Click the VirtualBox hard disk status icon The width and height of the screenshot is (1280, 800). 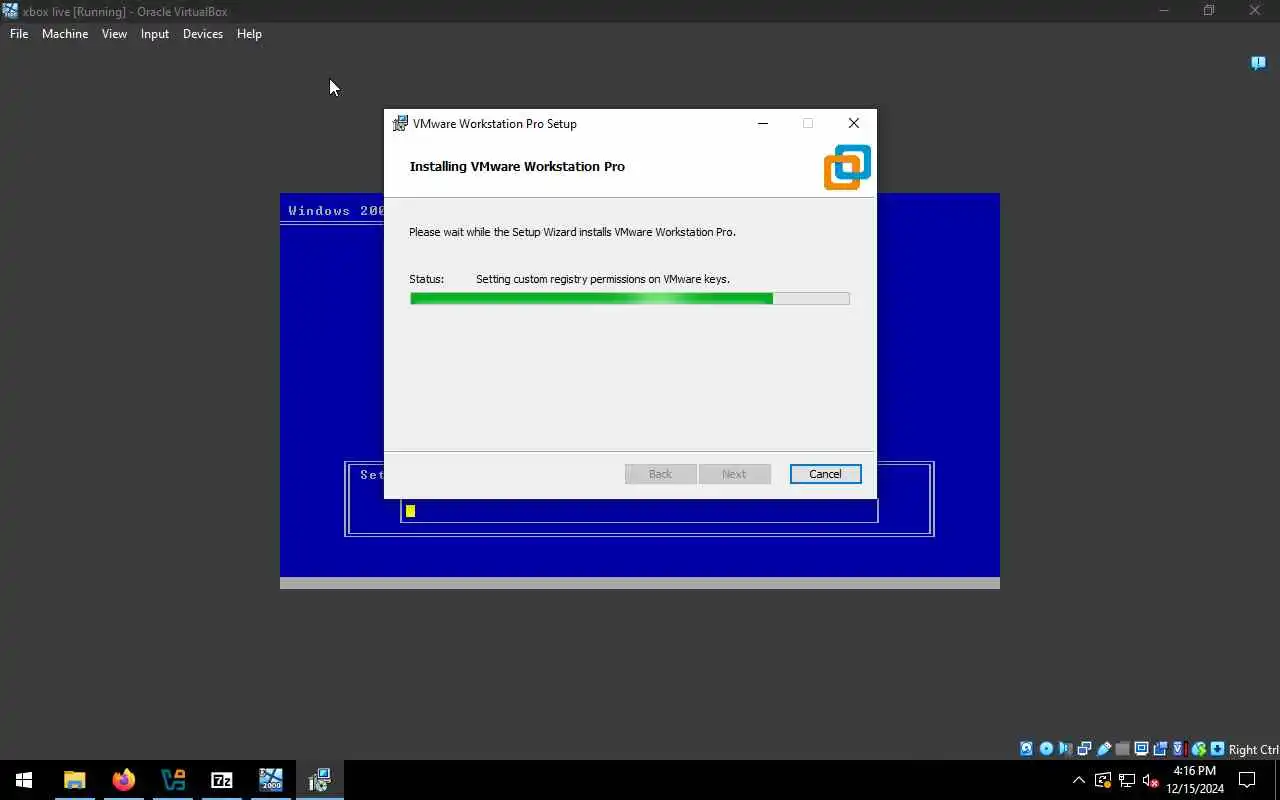(x=1026, y=749)
